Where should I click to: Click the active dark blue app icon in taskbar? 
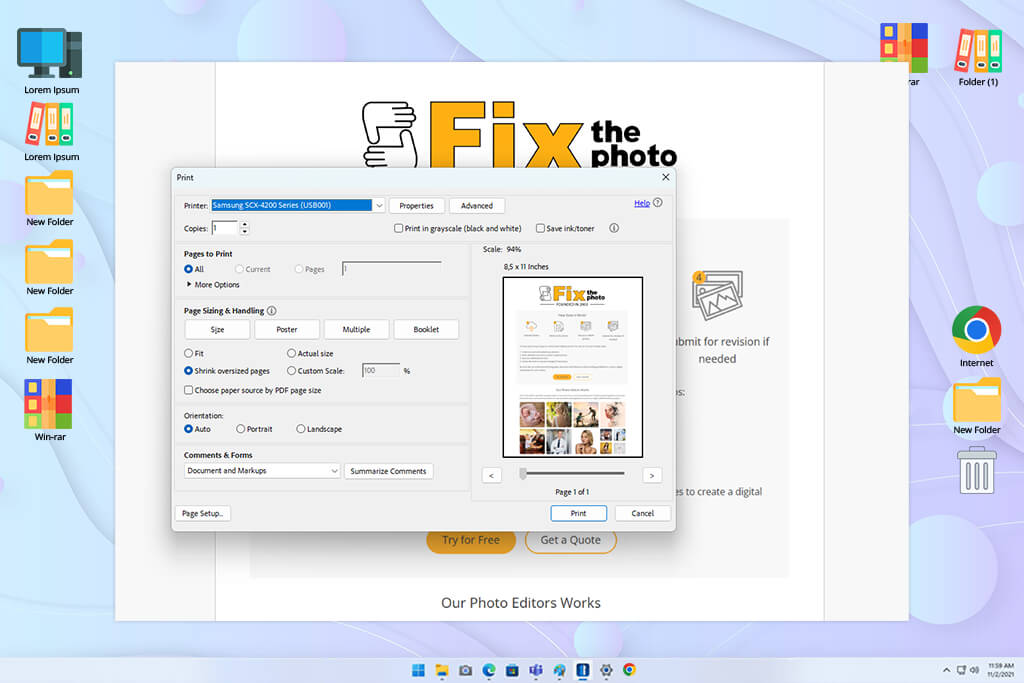point(583,670)
